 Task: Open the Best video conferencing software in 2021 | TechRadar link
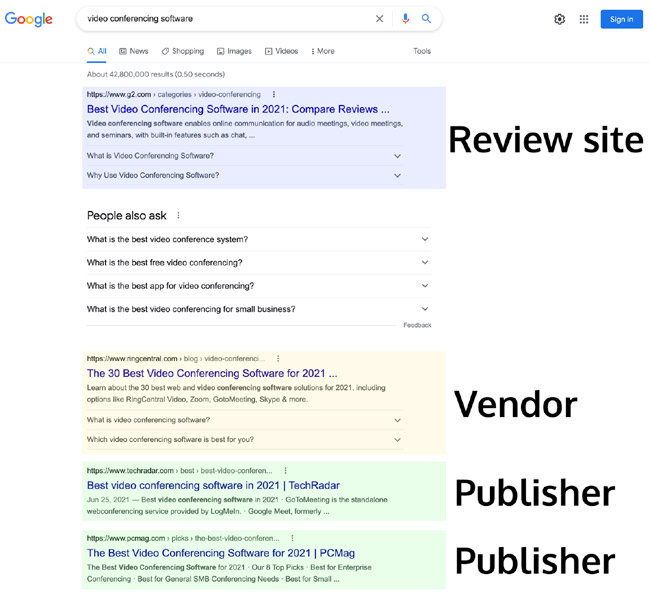(x=213, y=485)
